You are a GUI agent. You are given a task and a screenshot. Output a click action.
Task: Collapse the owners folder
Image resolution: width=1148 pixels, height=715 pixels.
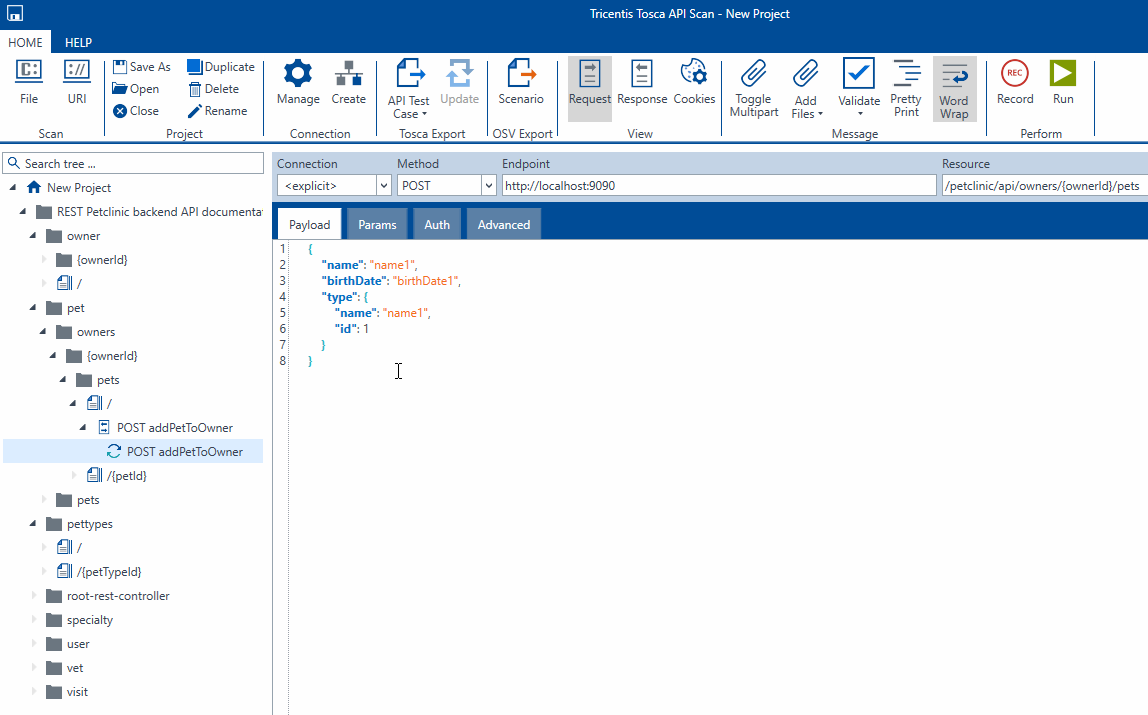click(43, 332)
